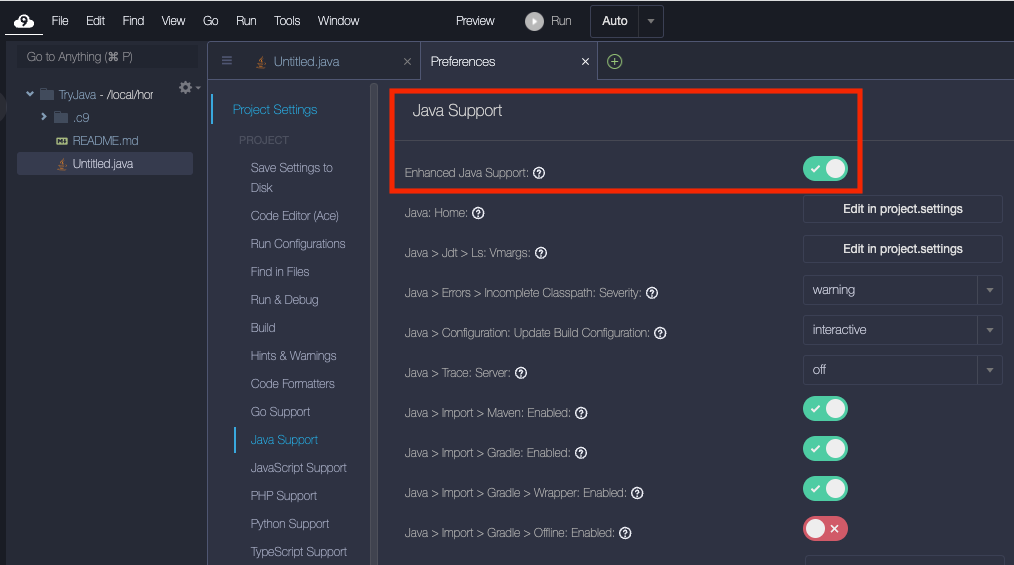Click help icon beside Enhanced Java Support
The image size is (1014, 565).
tap(539, 173)
